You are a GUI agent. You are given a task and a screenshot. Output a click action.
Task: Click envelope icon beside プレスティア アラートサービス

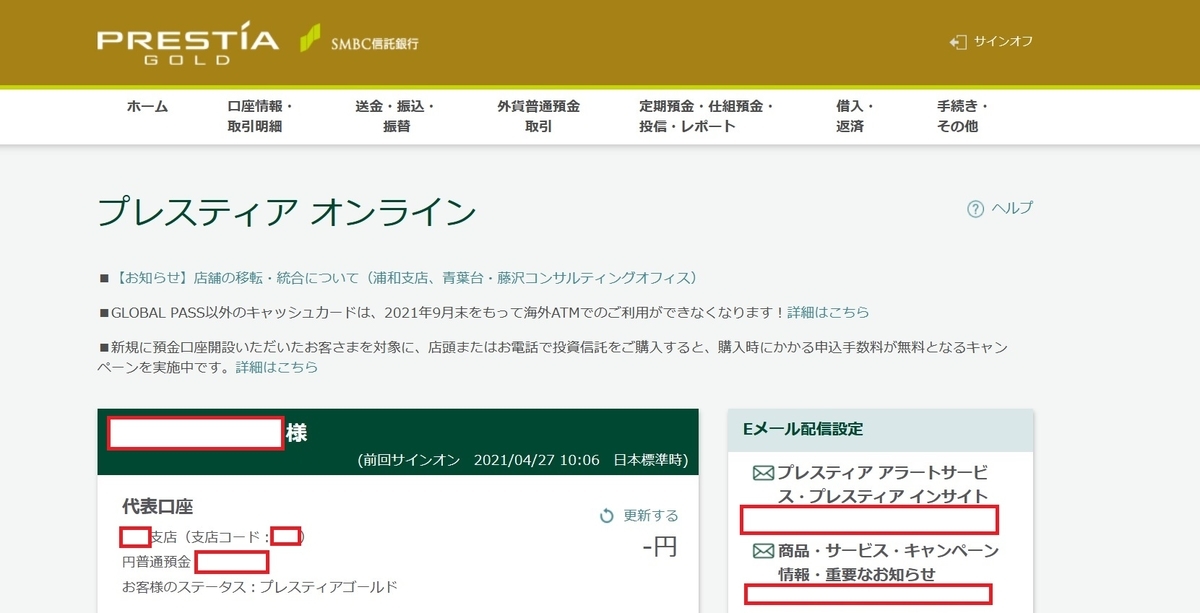click(763, 472)
